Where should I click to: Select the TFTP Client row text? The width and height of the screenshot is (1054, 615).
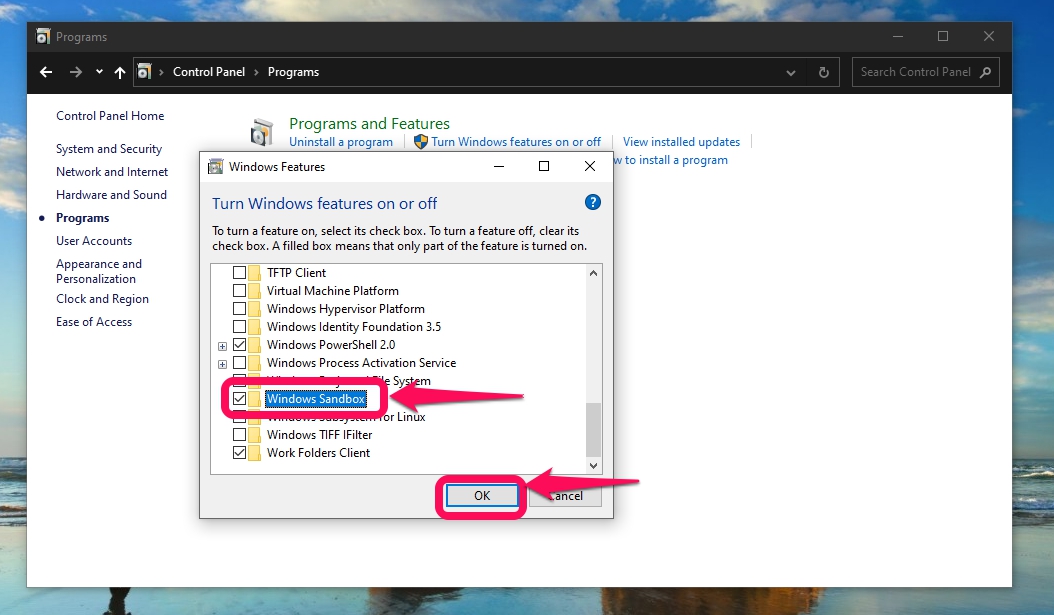(296, 272)
